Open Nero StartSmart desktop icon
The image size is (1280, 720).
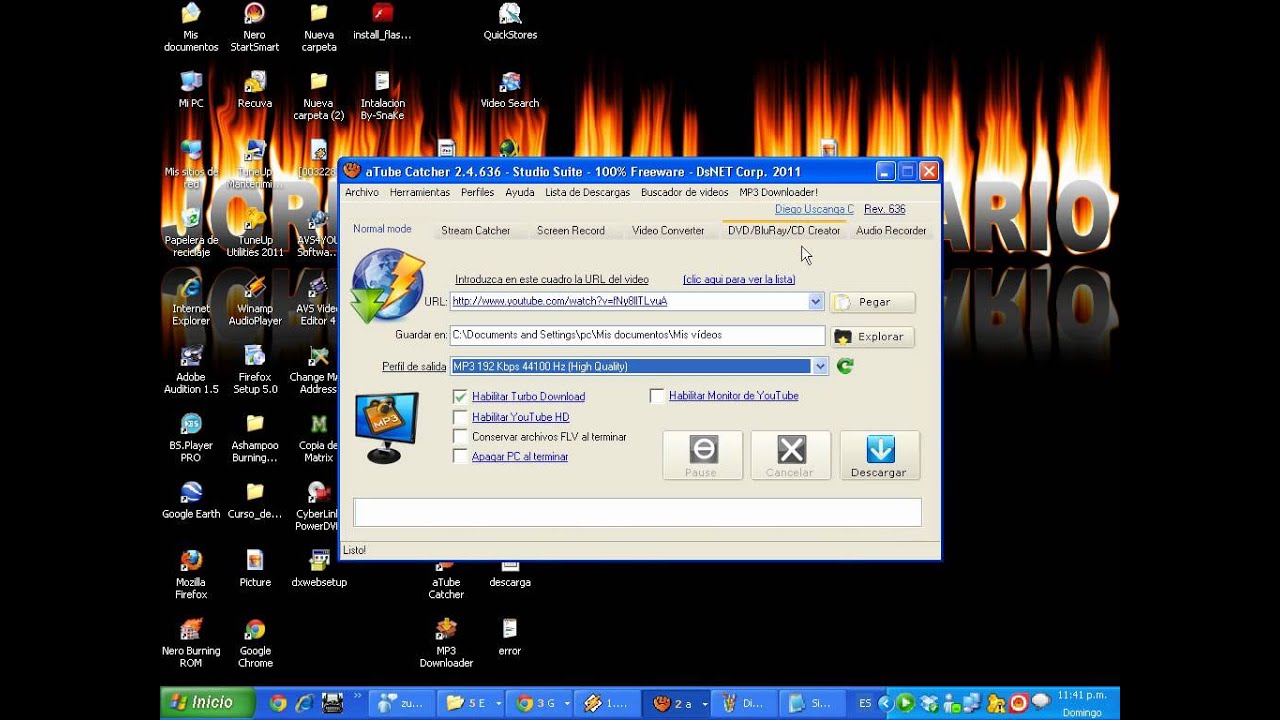coord(255,28)
